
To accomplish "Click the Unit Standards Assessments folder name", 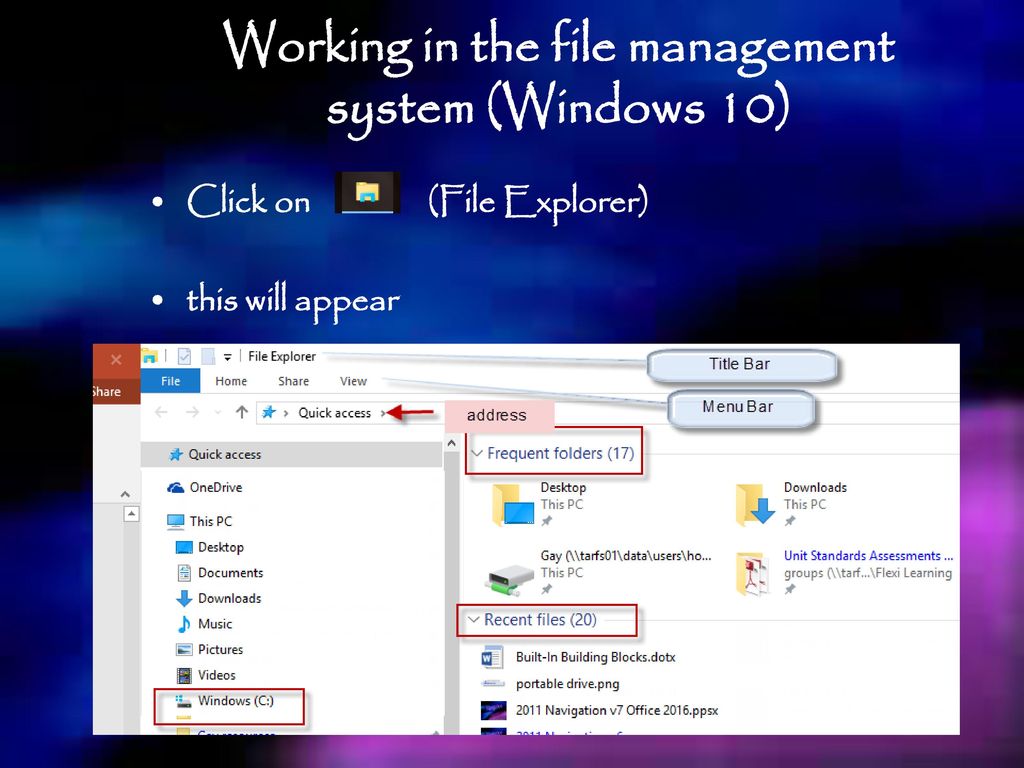I will coord(868,556).
